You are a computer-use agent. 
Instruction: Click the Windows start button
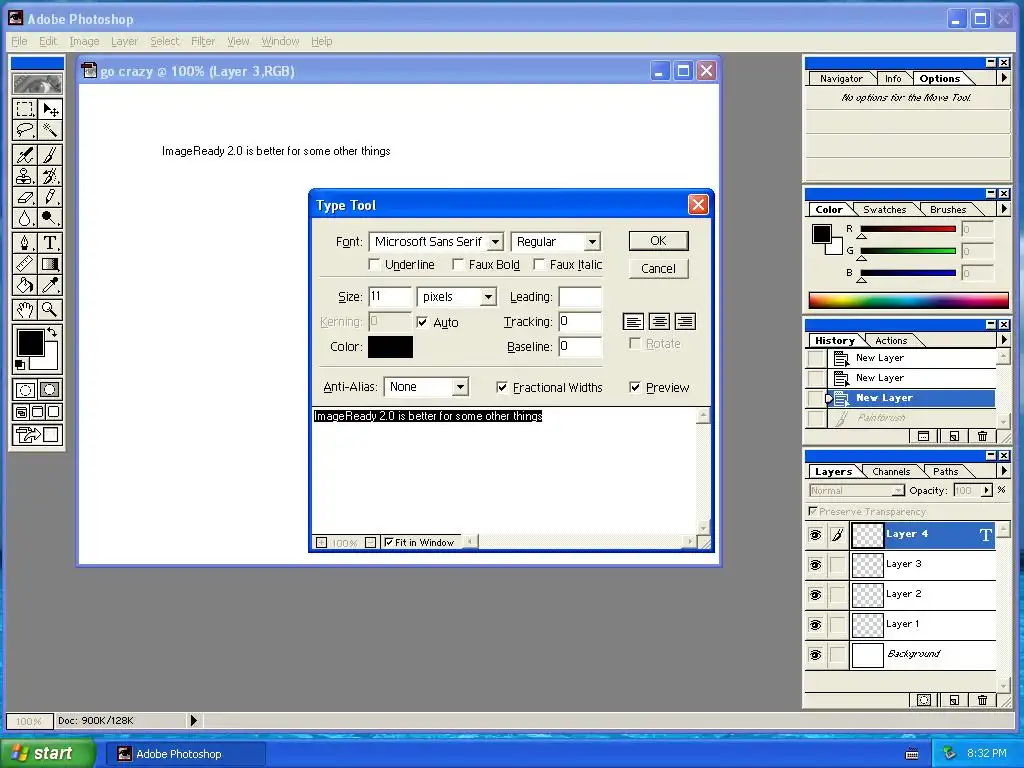pyautogui.click(x=48, y=753)
